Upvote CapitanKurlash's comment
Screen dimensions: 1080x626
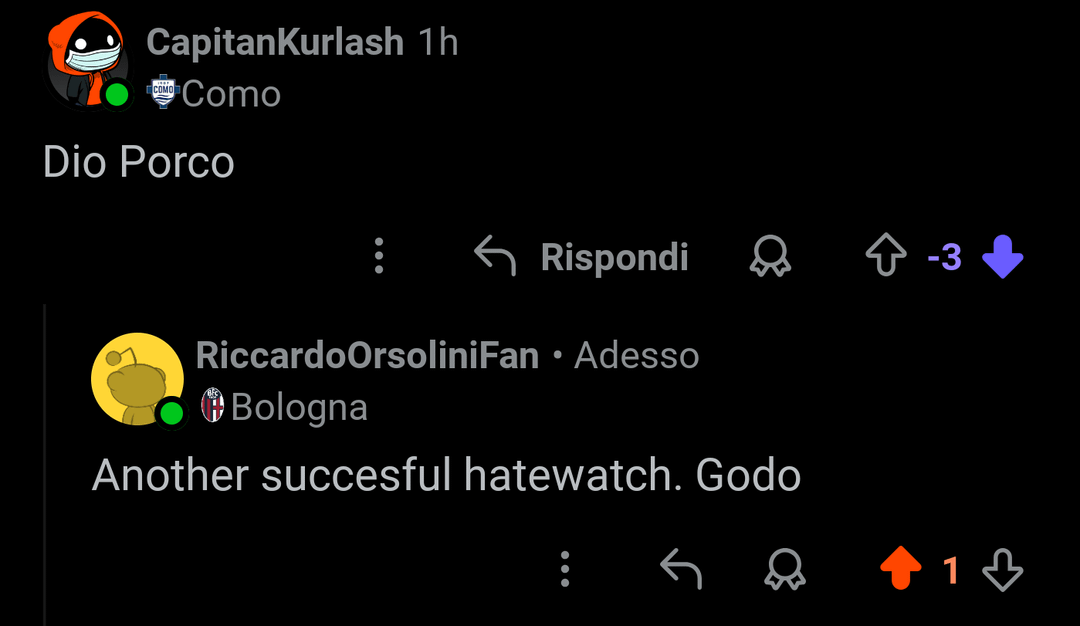tap(885, 257)
